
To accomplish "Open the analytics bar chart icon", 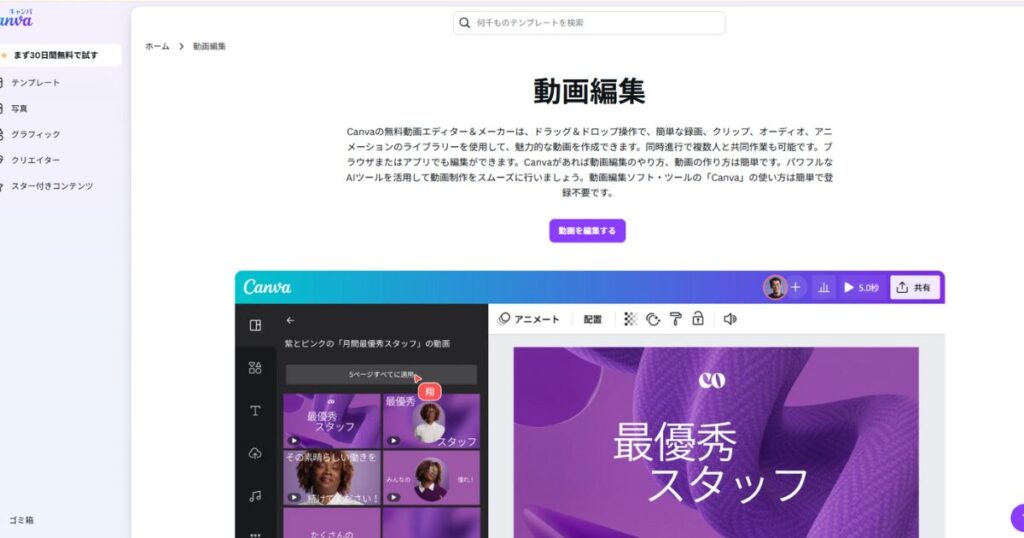I will (824, 287).
